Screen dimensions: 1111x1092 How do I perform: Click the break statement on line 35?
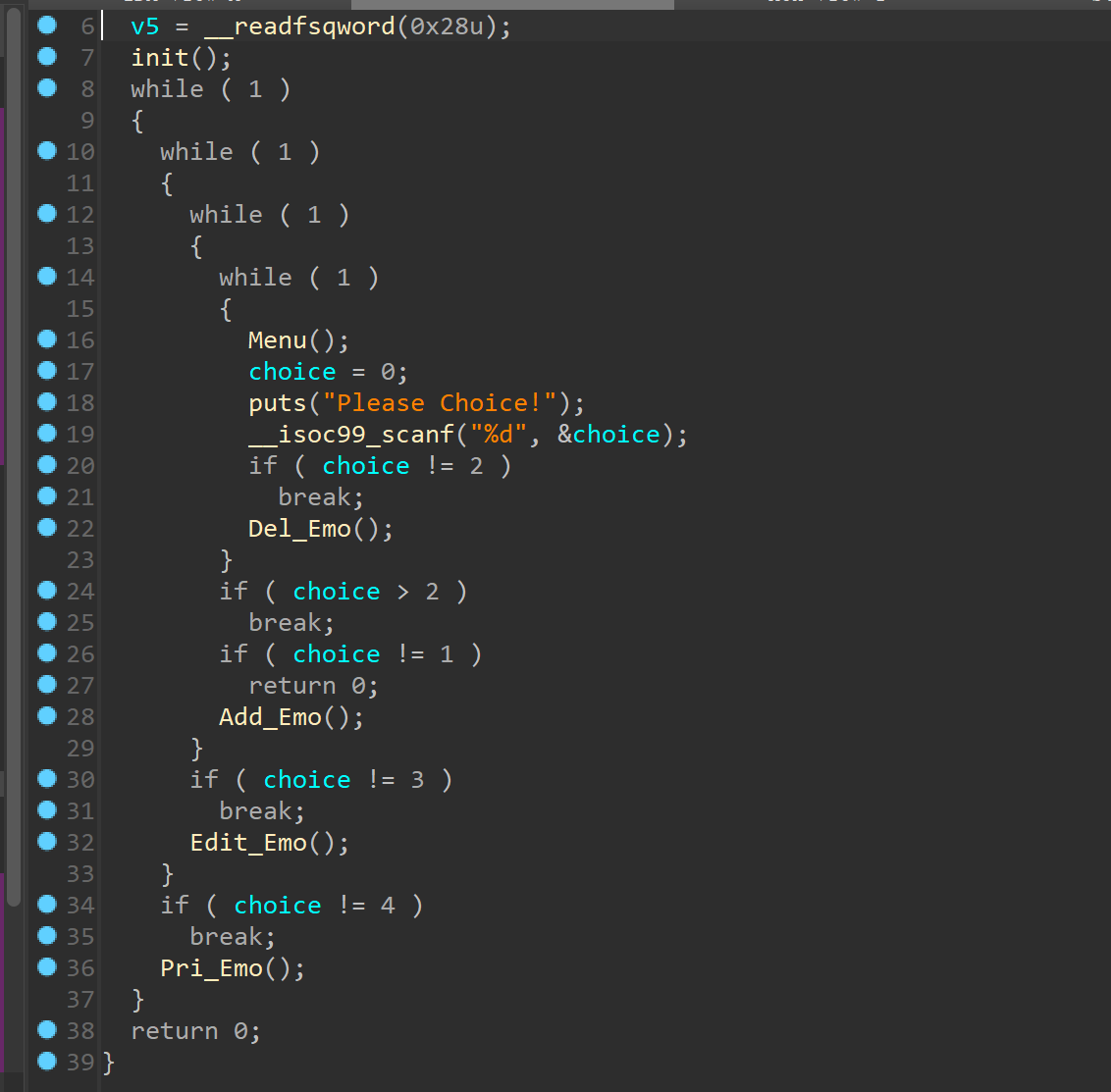tap(233, 937)
